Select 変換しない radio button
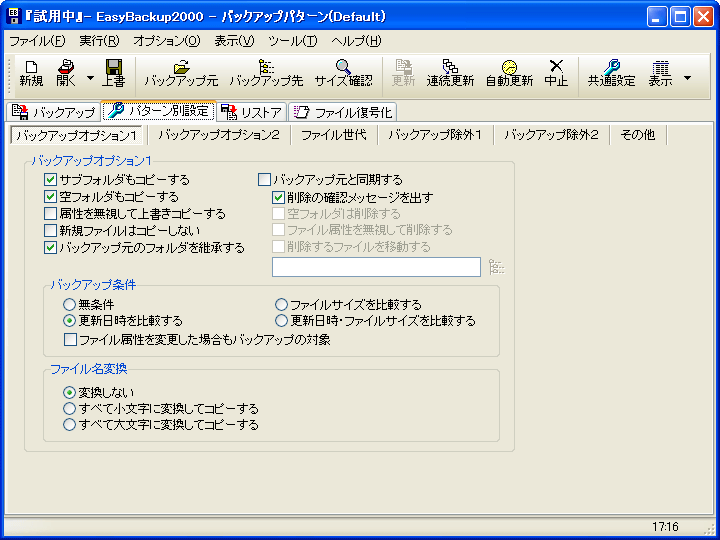This screenshot has width=720, height=540. tap(69, 393)
